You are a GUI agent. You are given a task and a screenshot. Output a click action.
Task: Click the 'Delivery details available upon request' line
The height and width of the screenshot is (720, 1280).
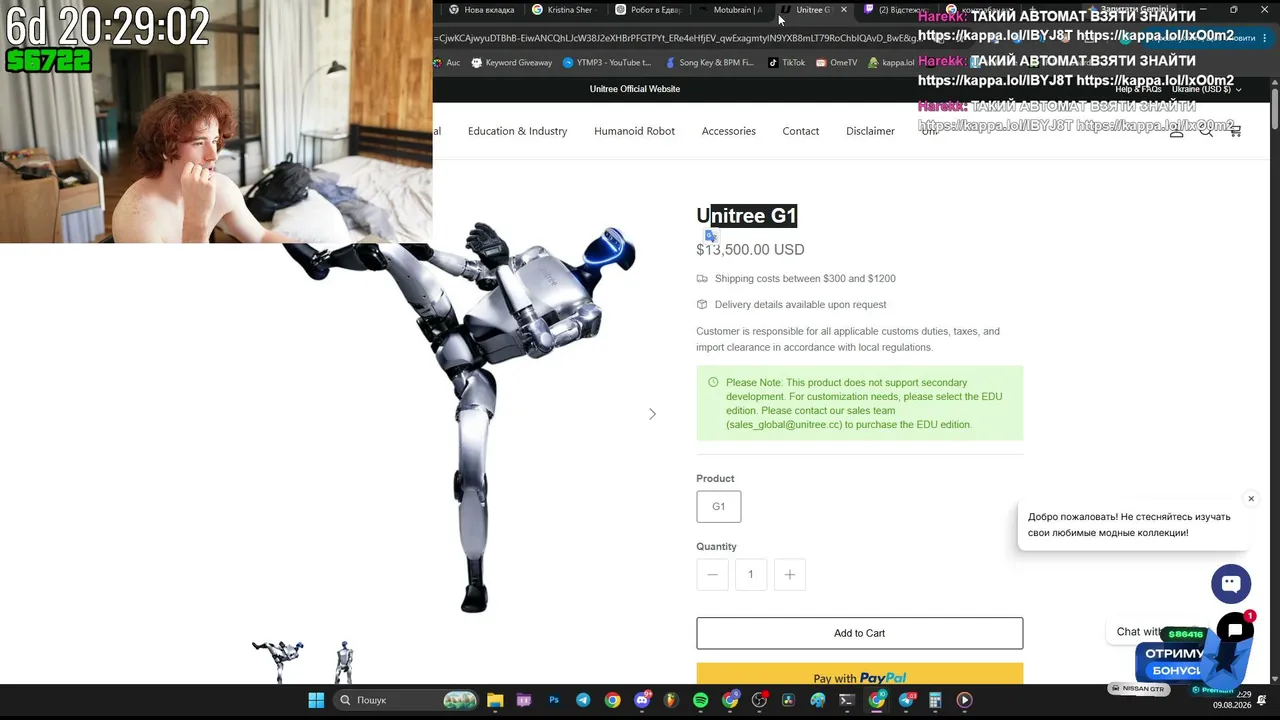pos(800,305)
